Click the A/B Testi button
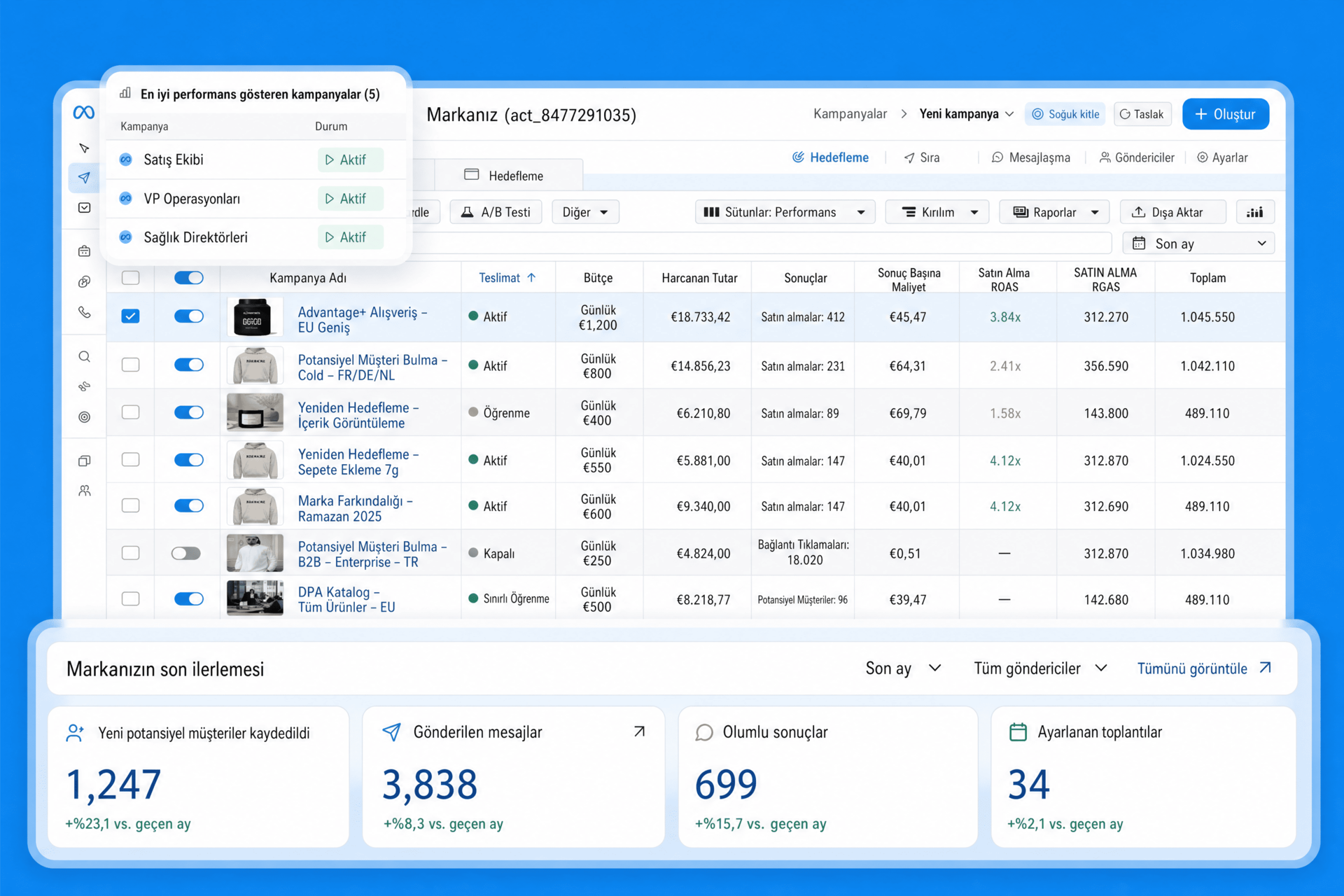This screenshot has height=896, width=1344. tap(496, 212)
